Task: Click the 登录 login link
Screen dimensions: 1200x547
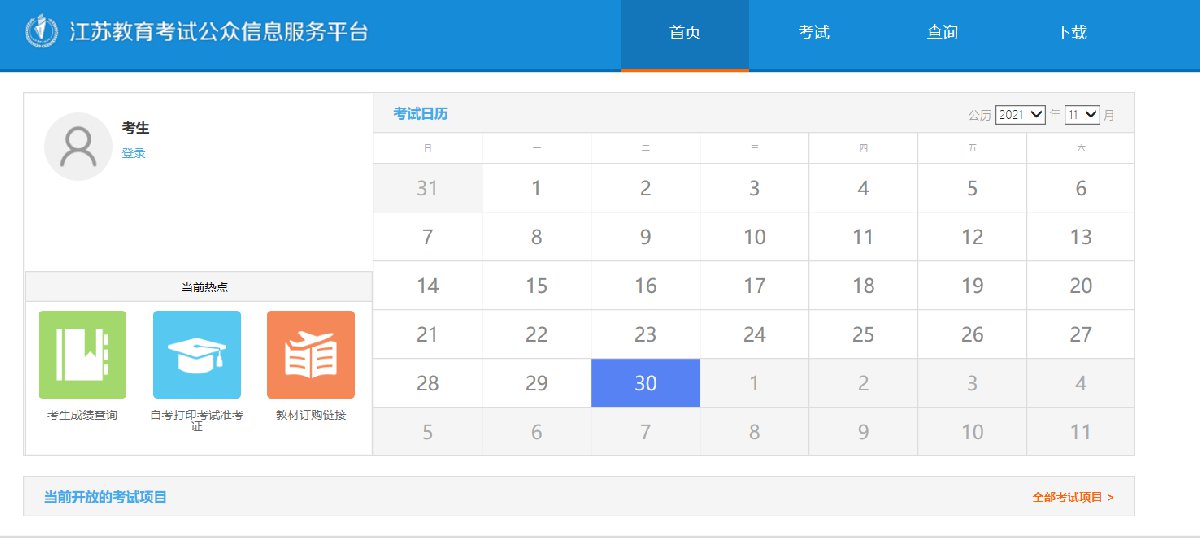Action: coord(133,153)
